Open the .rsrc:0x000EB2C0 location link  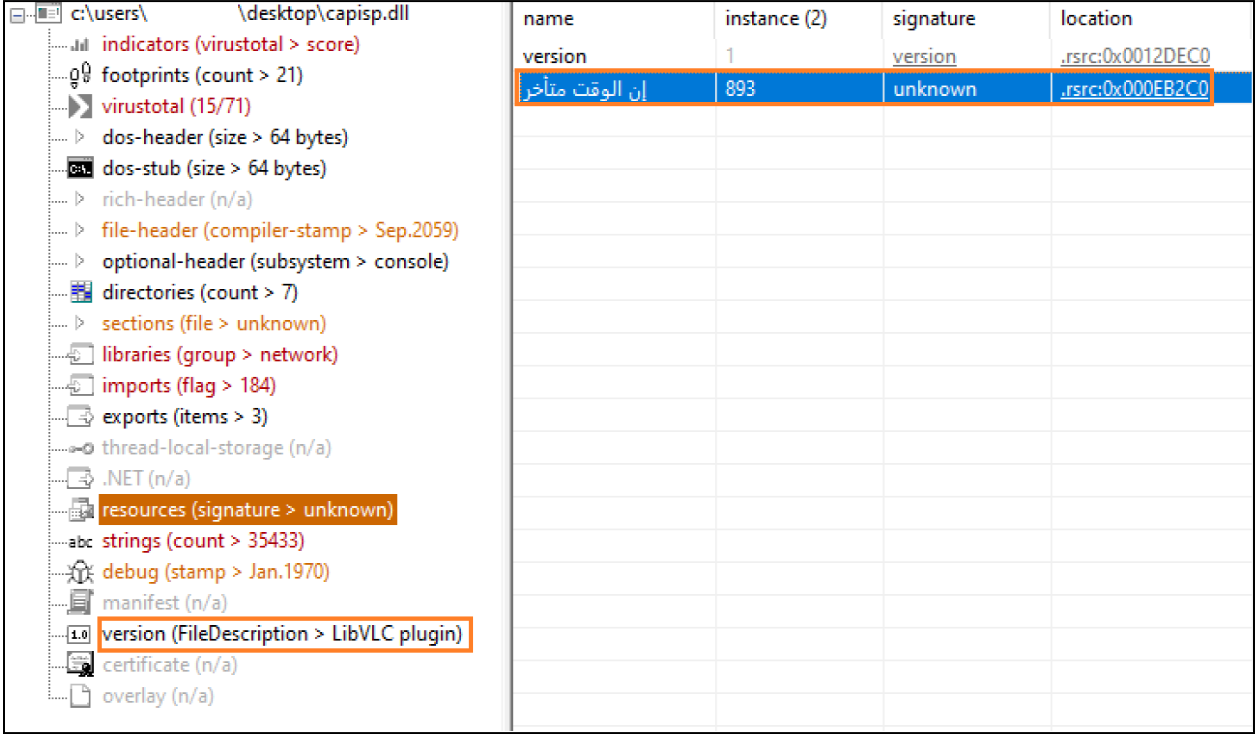pyautogui.click(x=1134, y=89)
